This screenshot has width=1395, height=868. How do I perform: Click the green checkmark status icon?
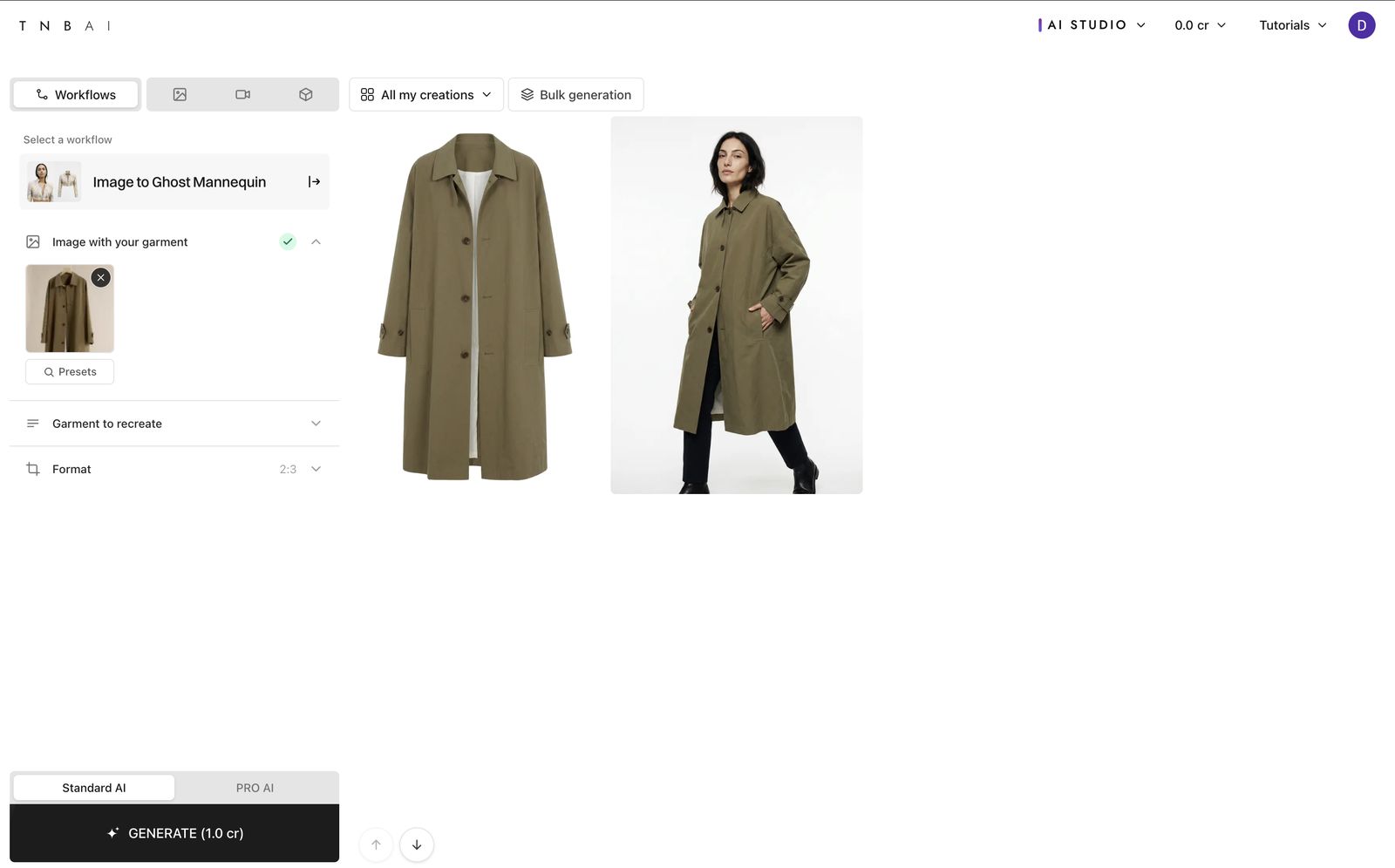(288, 241)
